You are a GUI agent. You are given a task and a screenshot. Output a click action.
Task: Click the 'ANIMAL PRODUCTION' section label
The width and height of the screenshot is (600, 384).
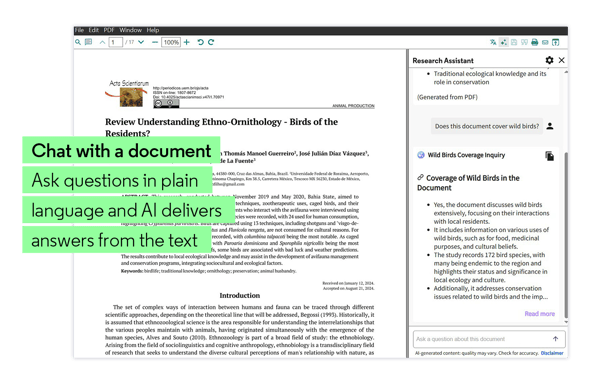tap(353, 106)
